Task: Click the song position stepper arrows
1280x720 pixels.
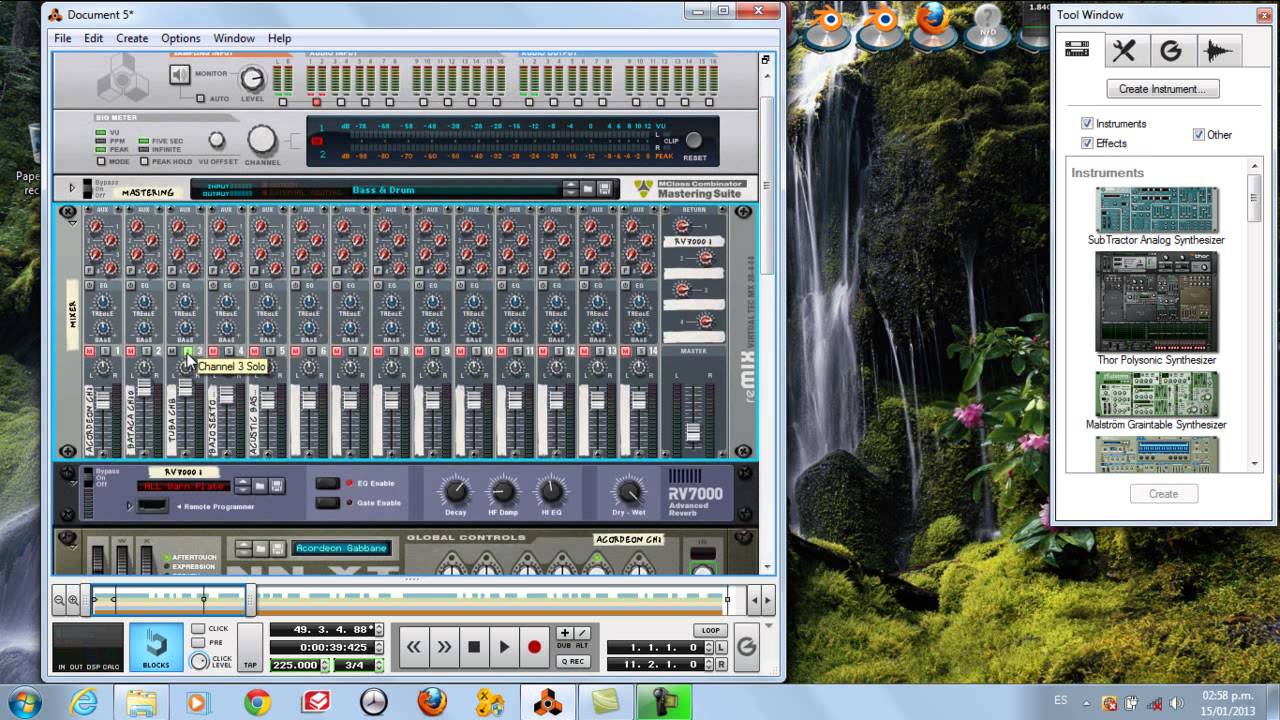Action: [x=380, y=629]
